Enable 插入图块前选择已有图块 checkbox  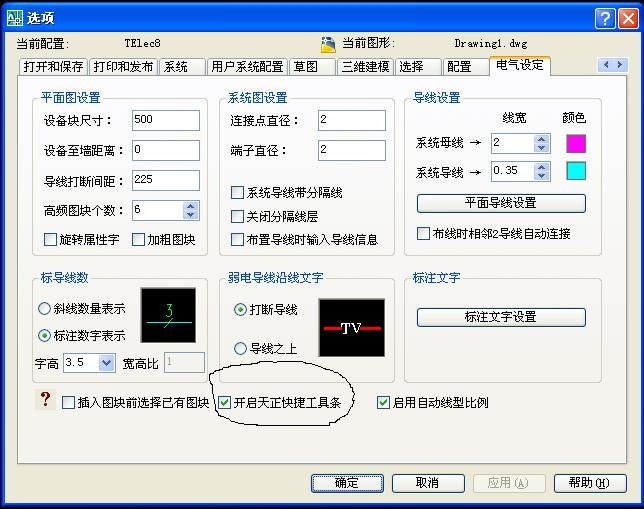pyautogui.click(x=68, y=402)
